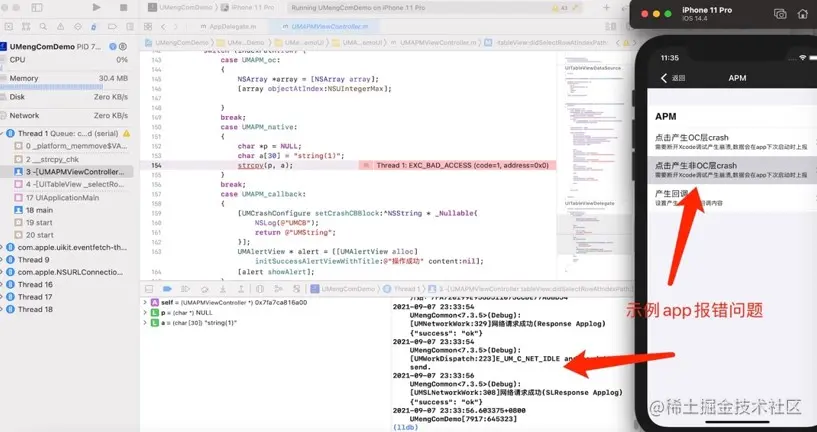817x432 pixels.
Task: Choose the iPhone 11 Pro run destination
Action: (248, 8)
